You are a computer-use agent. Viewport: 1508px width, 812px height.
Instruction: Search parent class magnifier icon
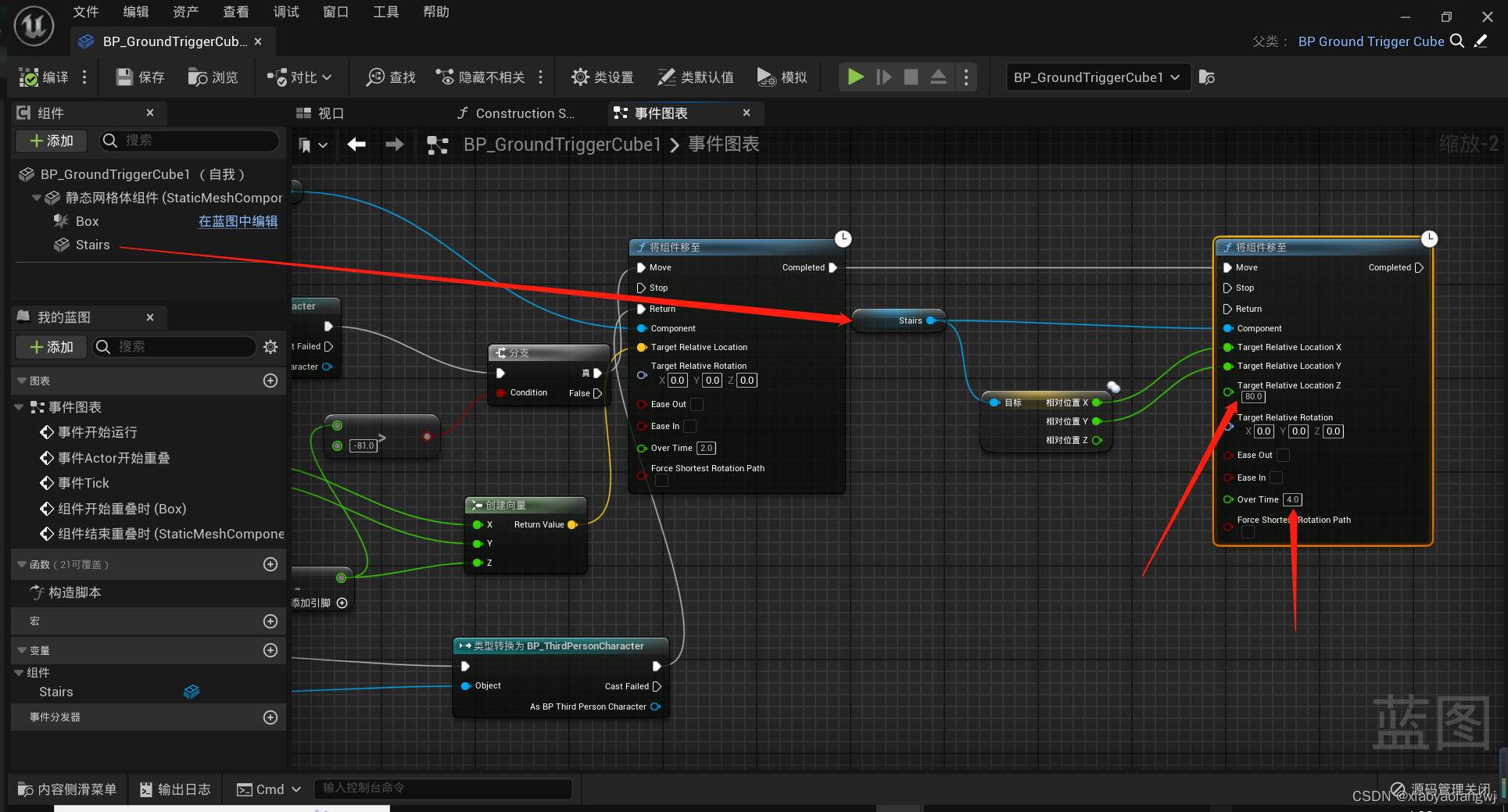coord(1458,41)
